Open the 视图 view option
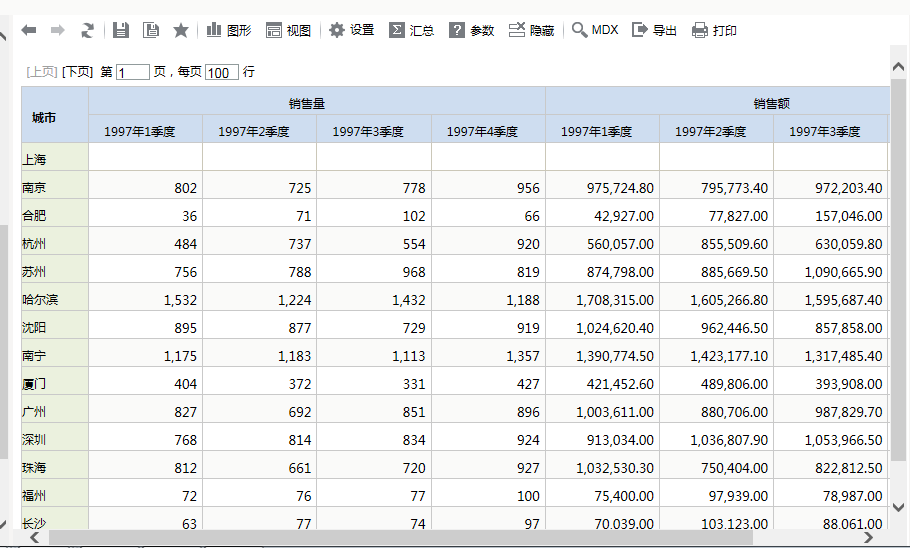 point(288,30)
